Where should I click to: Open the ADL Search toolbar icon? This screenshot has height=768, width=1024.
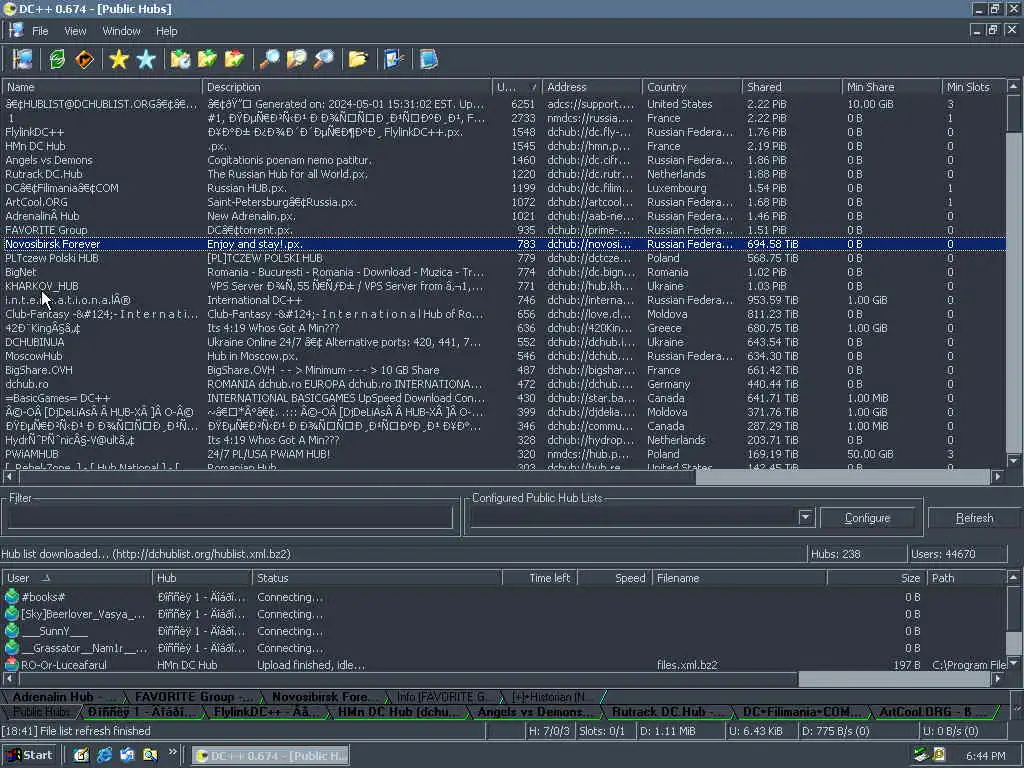pyautogui.click(x=296, y=59)
